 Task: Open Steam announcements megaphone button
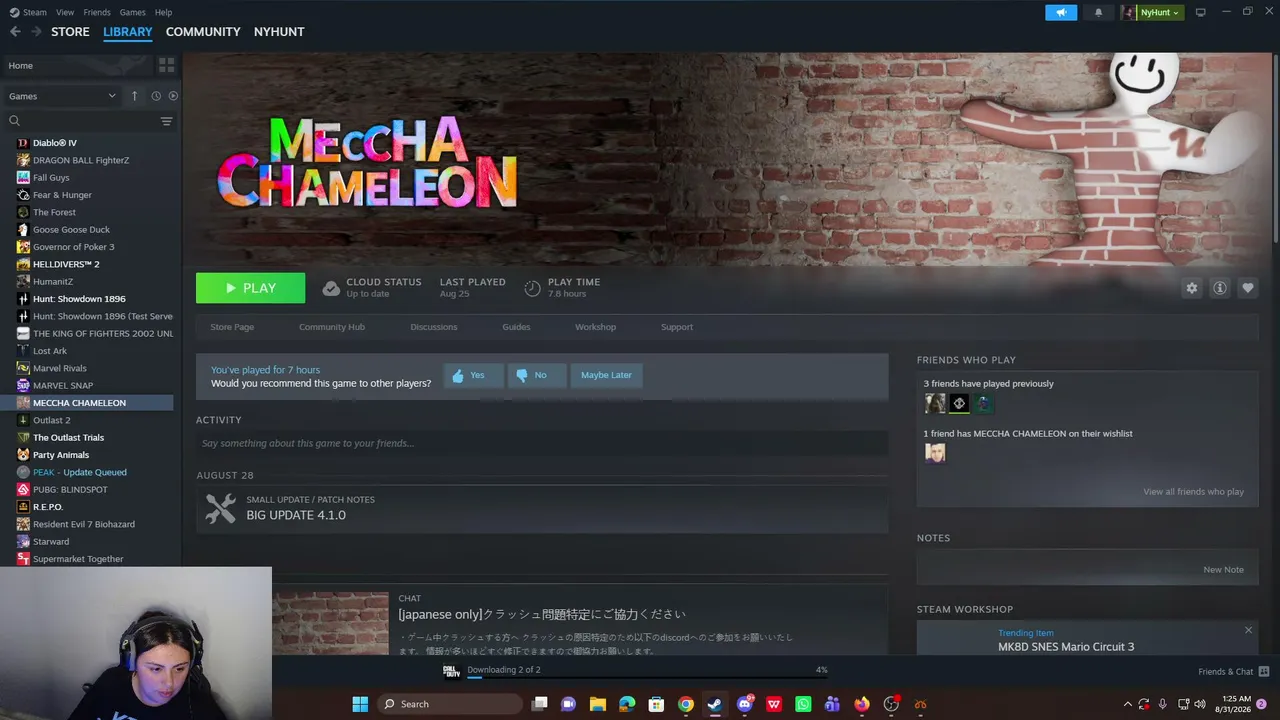1061,12
